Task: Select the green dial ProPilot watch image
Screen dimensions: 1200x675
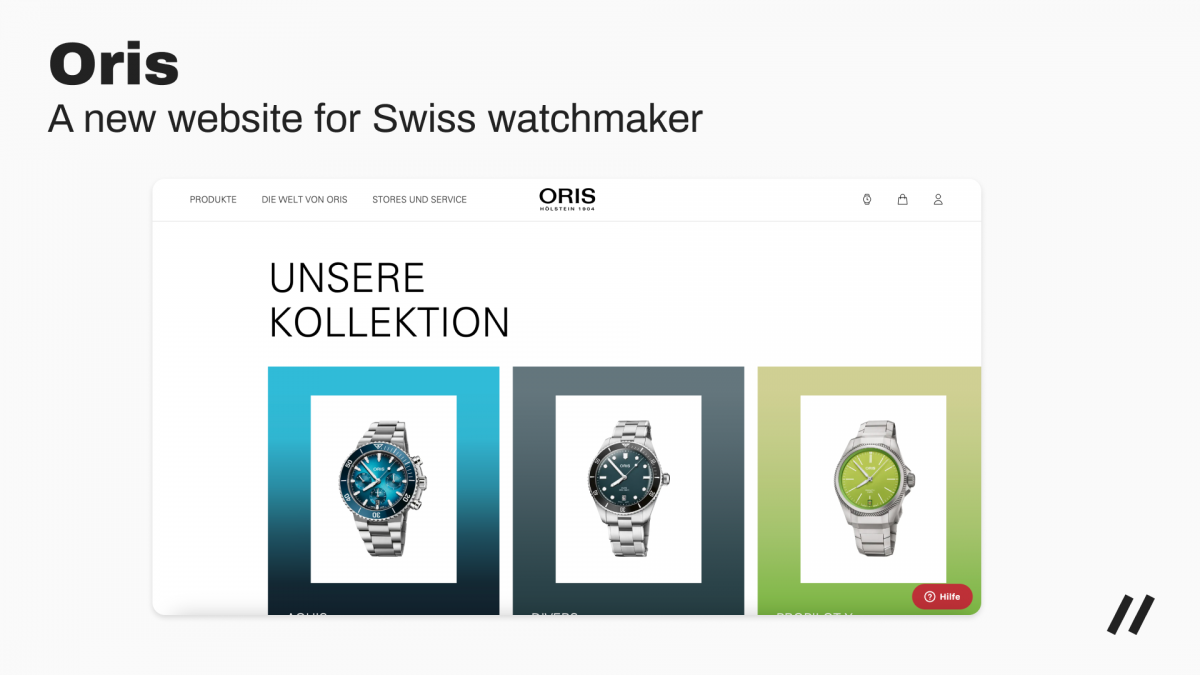Action: pos(873,489)
